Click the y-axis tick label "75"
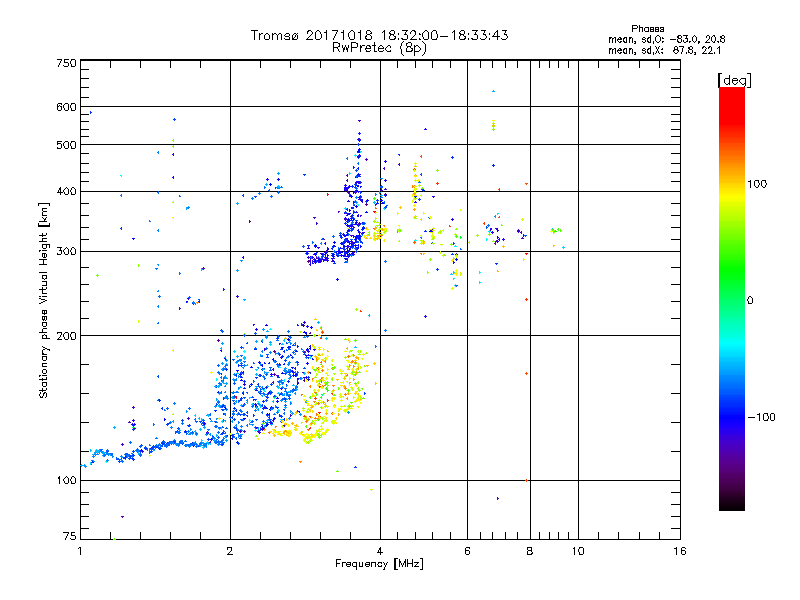 tap(70, 536)
